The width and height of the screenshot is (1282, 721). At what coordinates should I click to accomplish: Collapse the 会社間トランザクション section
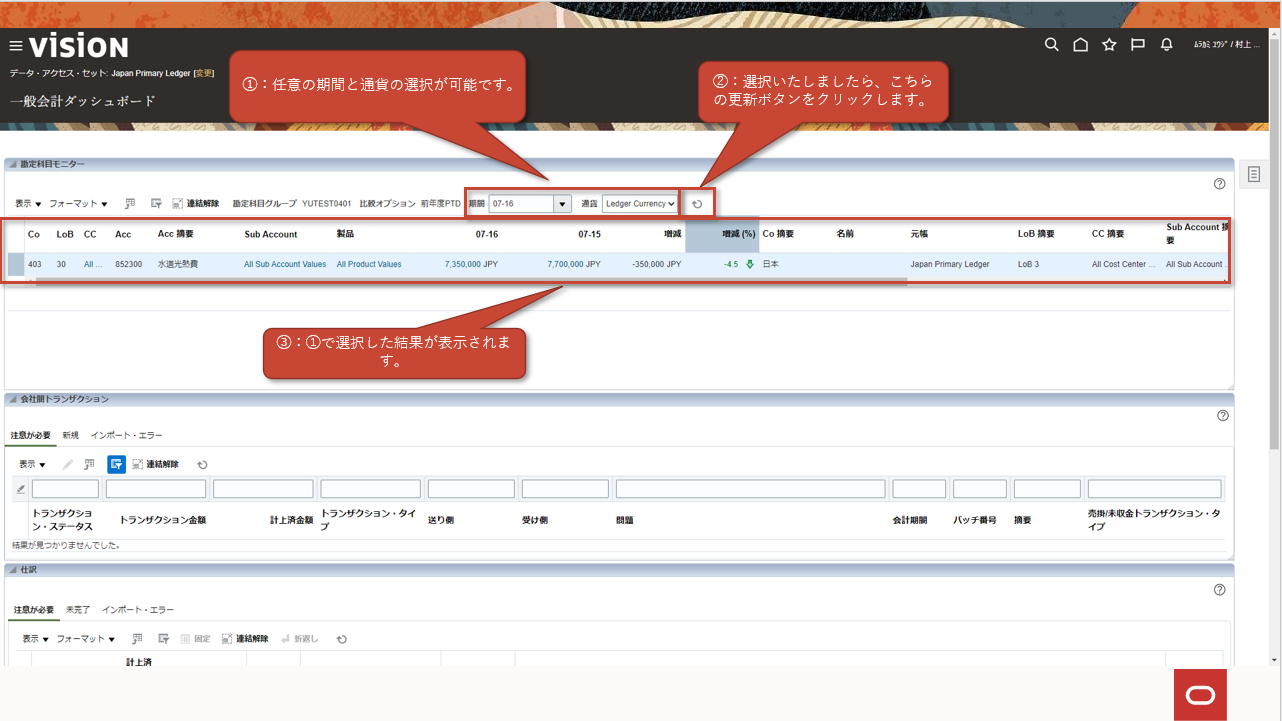[x=13, y=399]
